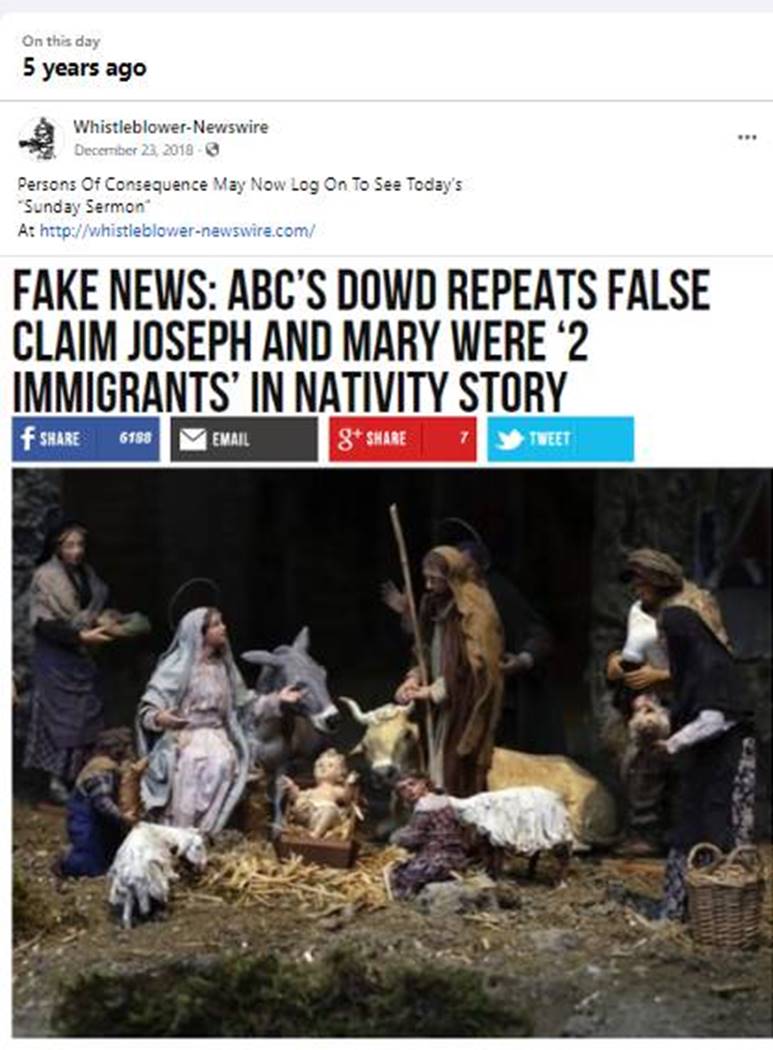This screenshot has height=1050, width=773.
Task: Click the Tweet button label
Action: coord(549,439)
